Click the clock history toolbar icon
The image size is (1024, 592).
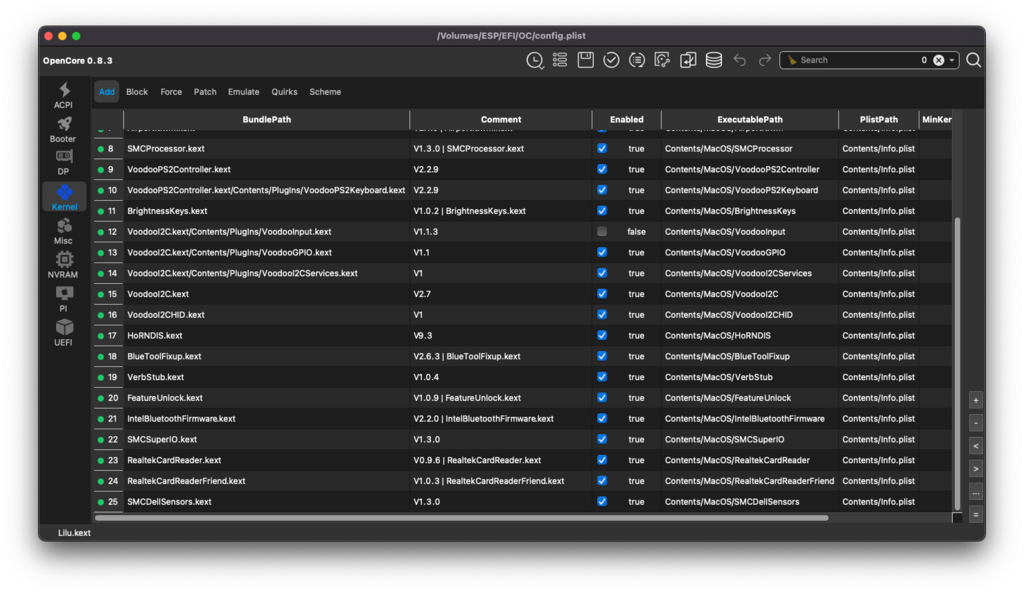pyautogui.click(x=535, y=60)
